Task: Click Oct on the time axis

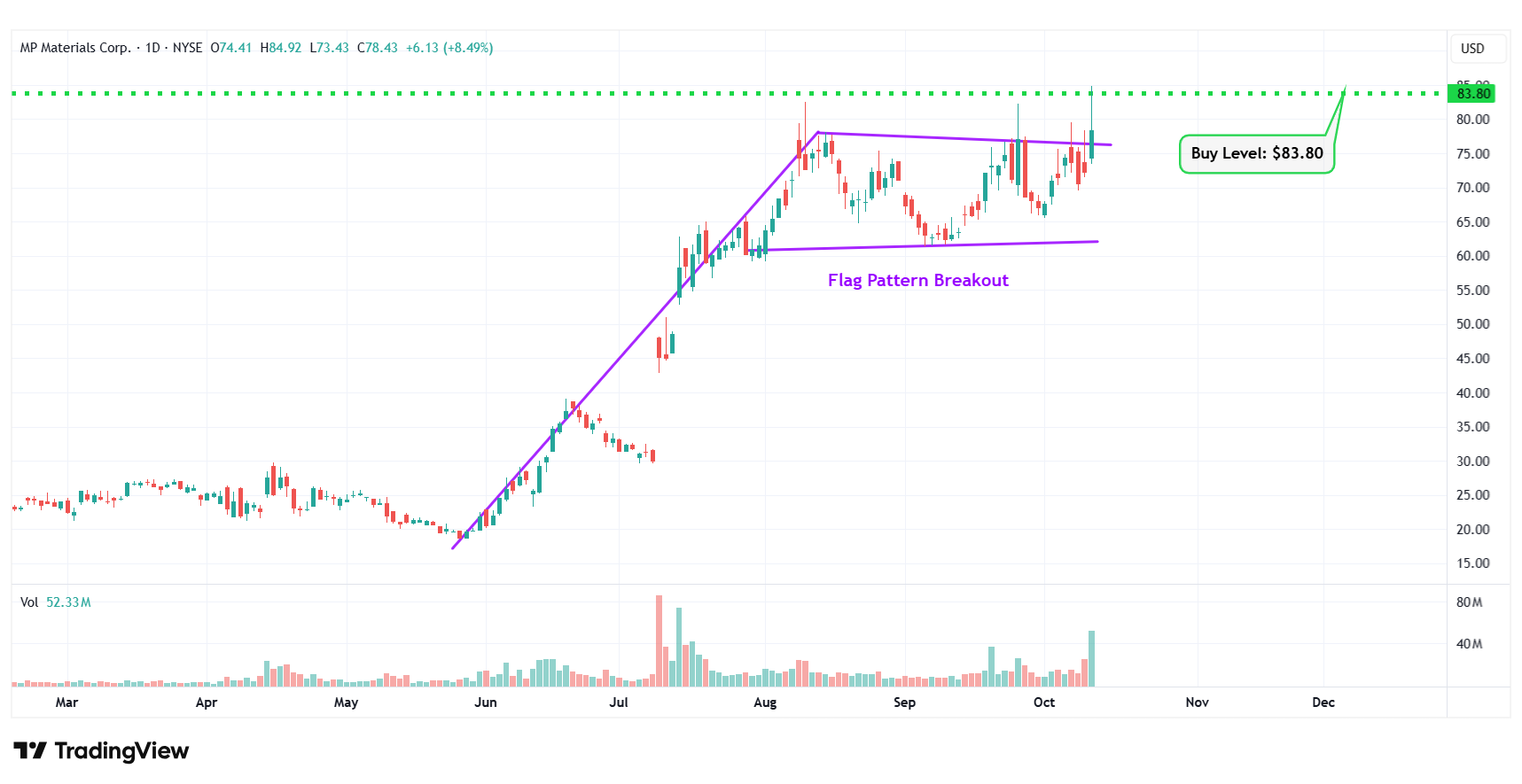Action: (x=1044, y=702)
